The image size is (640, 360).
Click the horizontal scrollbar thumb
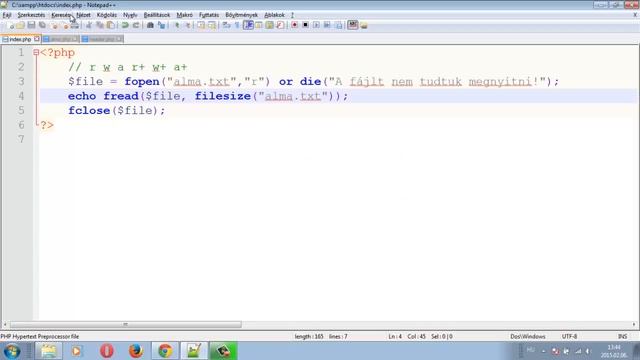(125, 324)
